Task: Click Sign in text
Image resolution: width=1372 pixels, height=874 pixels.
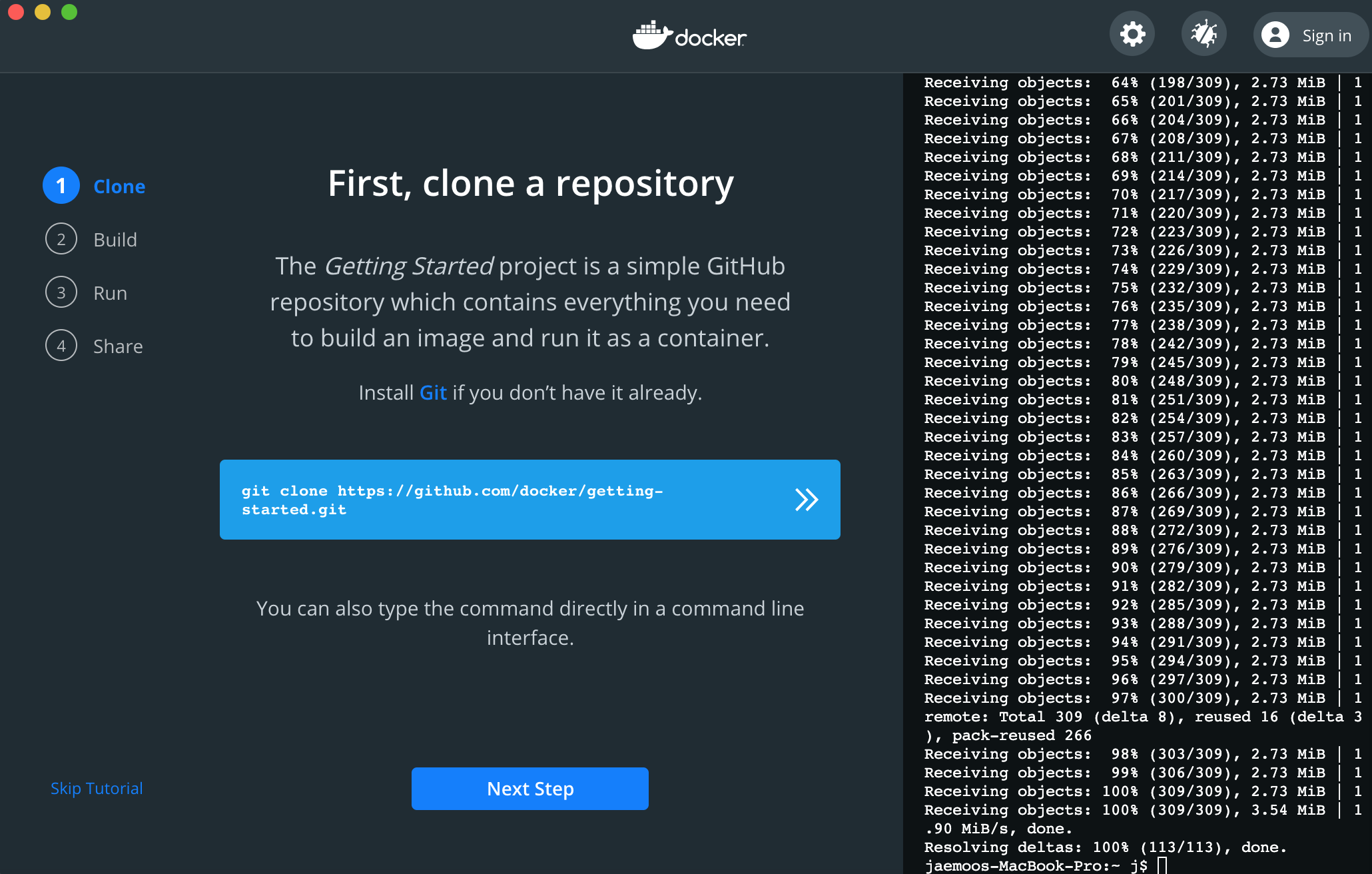Action: tap(1327, 35)
